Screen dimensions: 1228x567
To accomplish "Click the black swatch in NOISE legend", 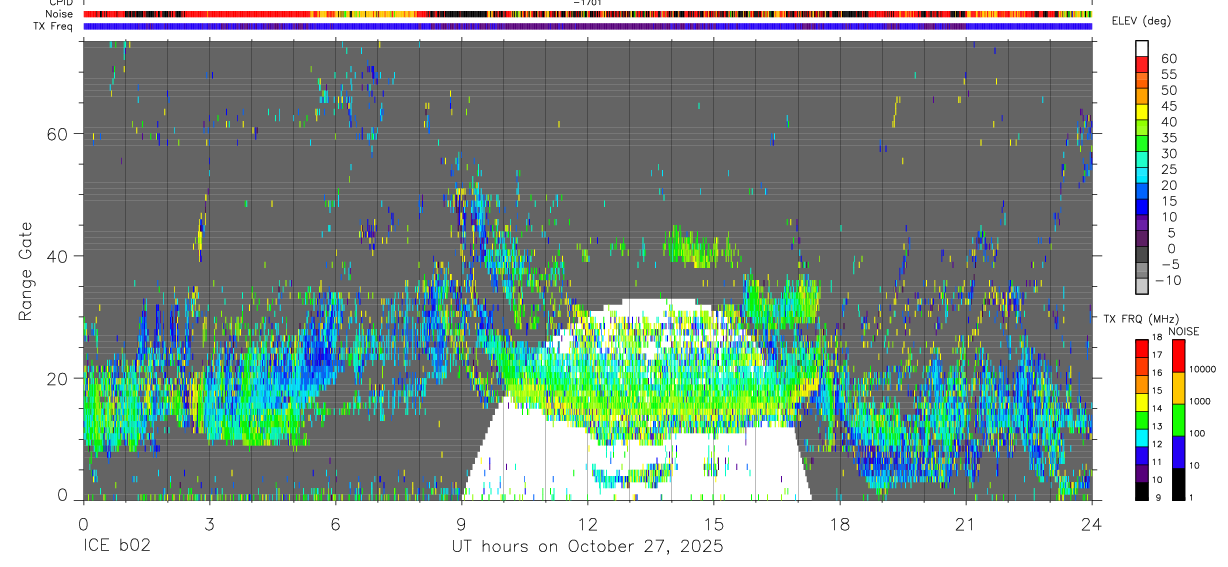I will (x=1179, y=484).
